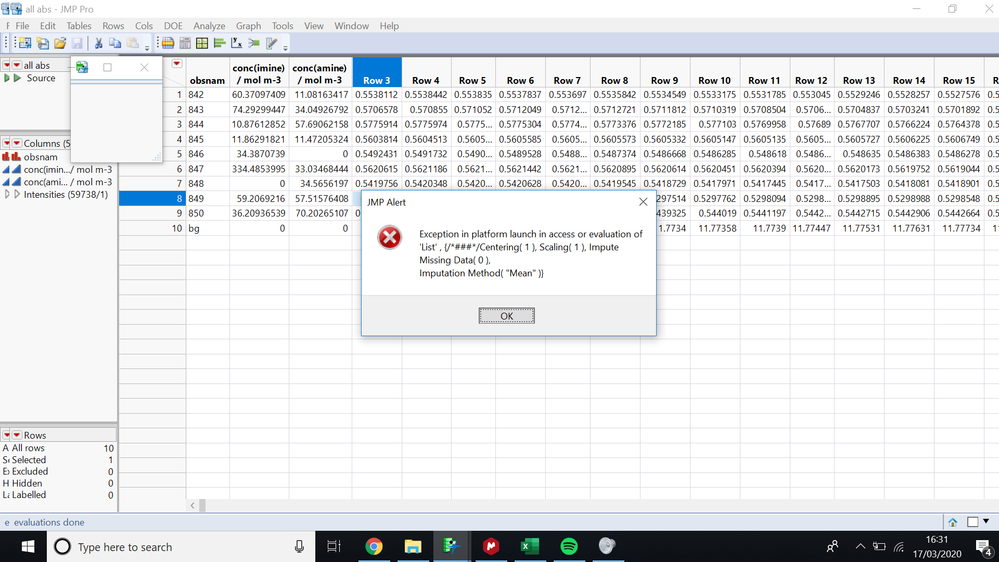The image size is (999, 562).
Task: Click the taskbar microphone search icon
Action: point(299,547)
